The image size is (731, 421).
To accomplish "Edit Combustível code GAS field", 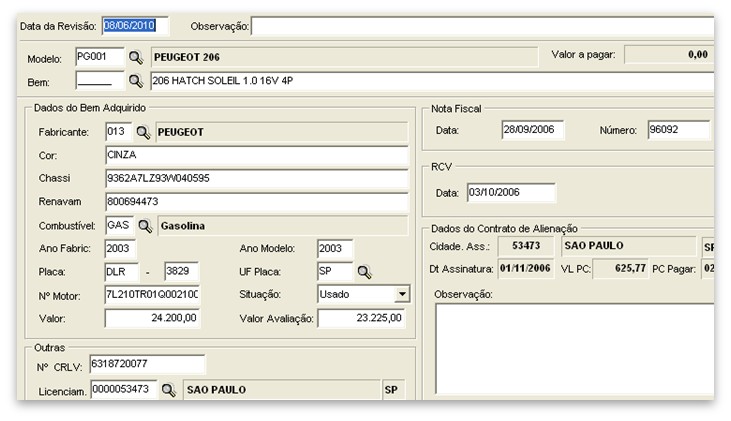I will (x=119, y=226).
